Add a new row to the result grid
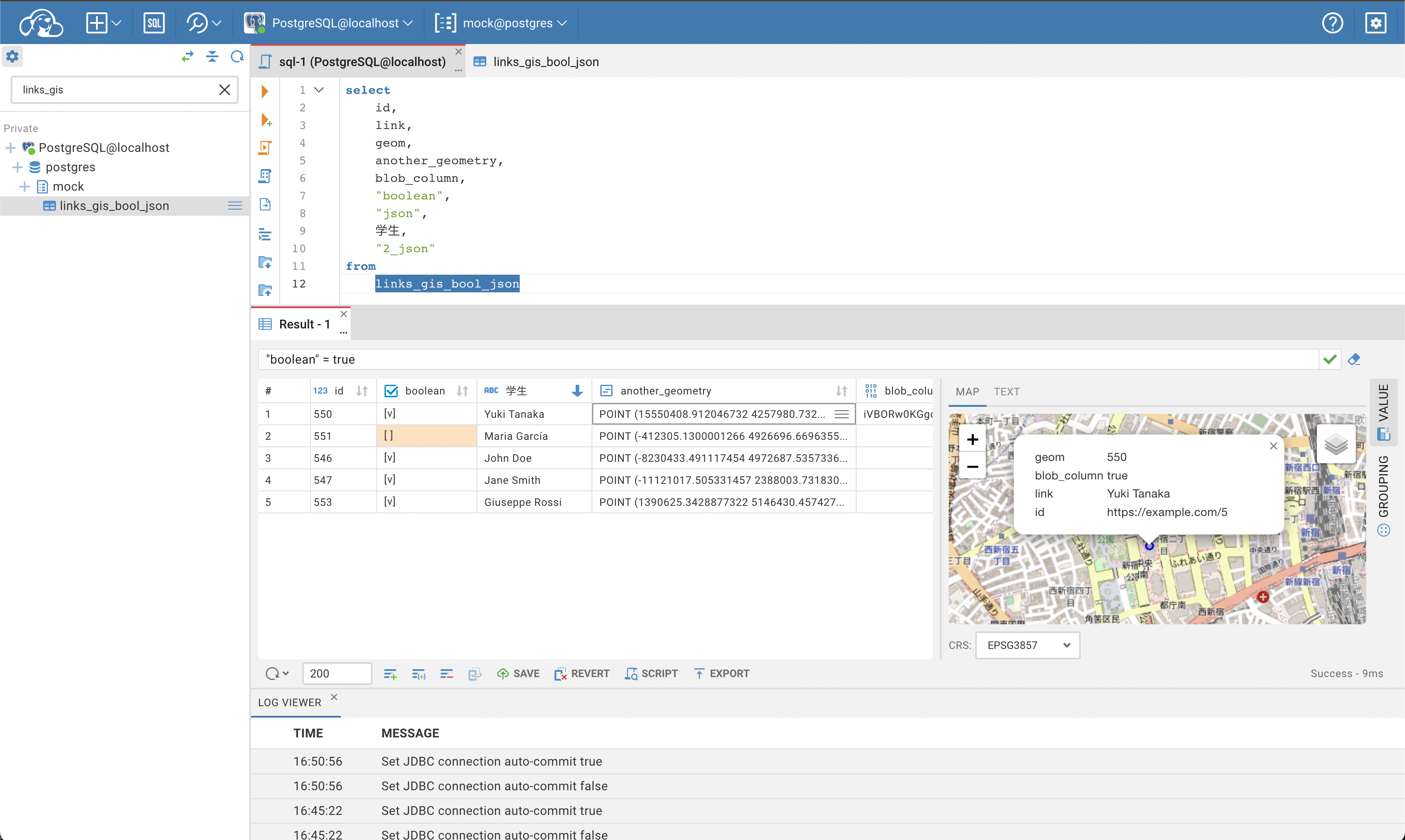The image size is (1405, 840). 390,673
